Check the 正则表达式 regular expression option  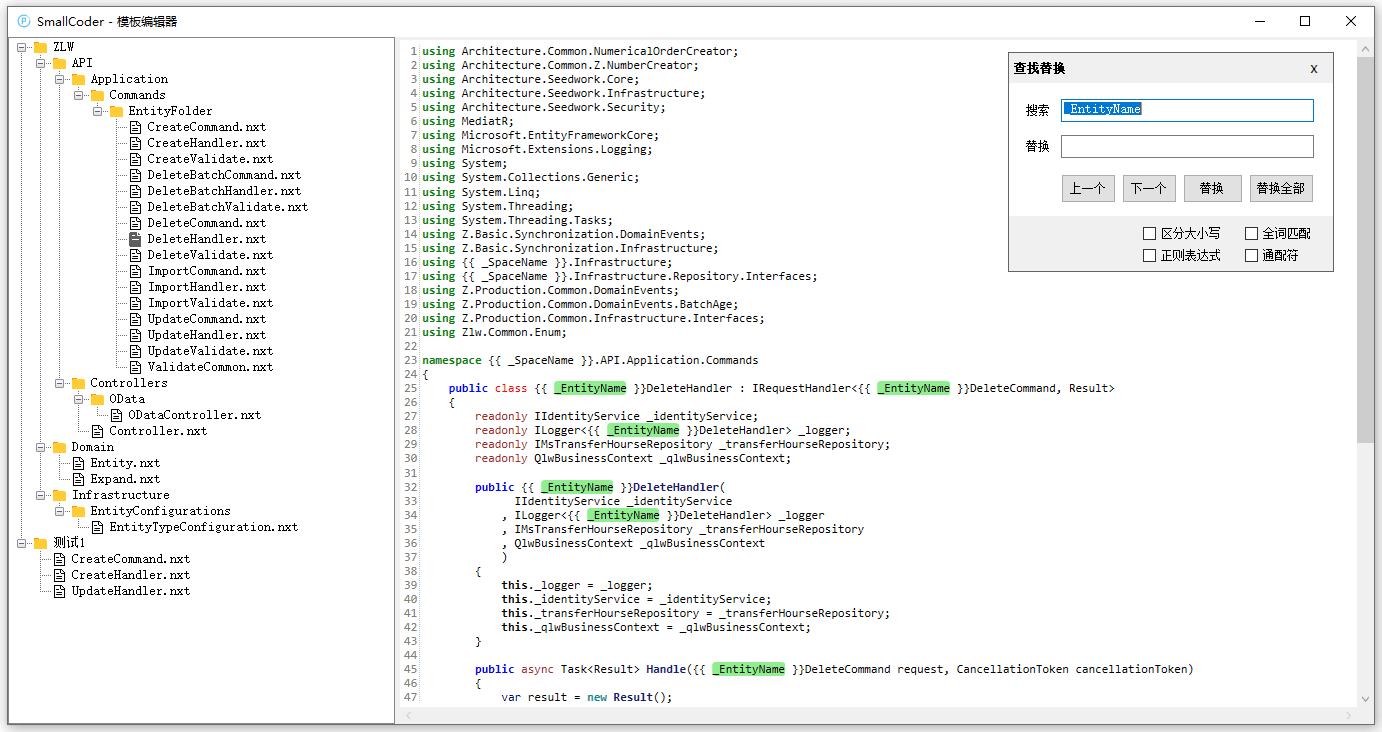[1149, 254]
